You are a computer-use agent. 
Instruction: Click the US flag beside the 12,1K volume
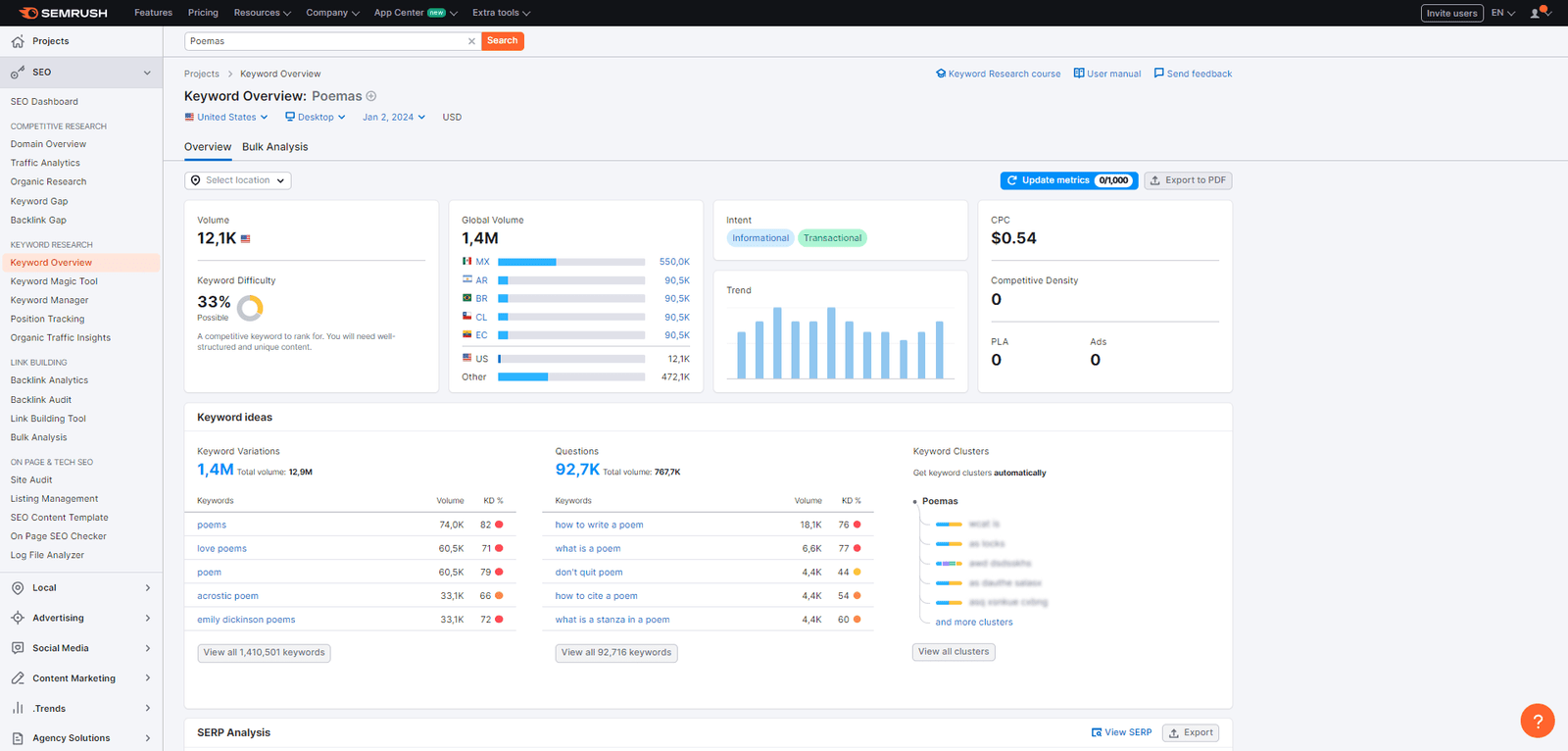[x=245, y=238]
